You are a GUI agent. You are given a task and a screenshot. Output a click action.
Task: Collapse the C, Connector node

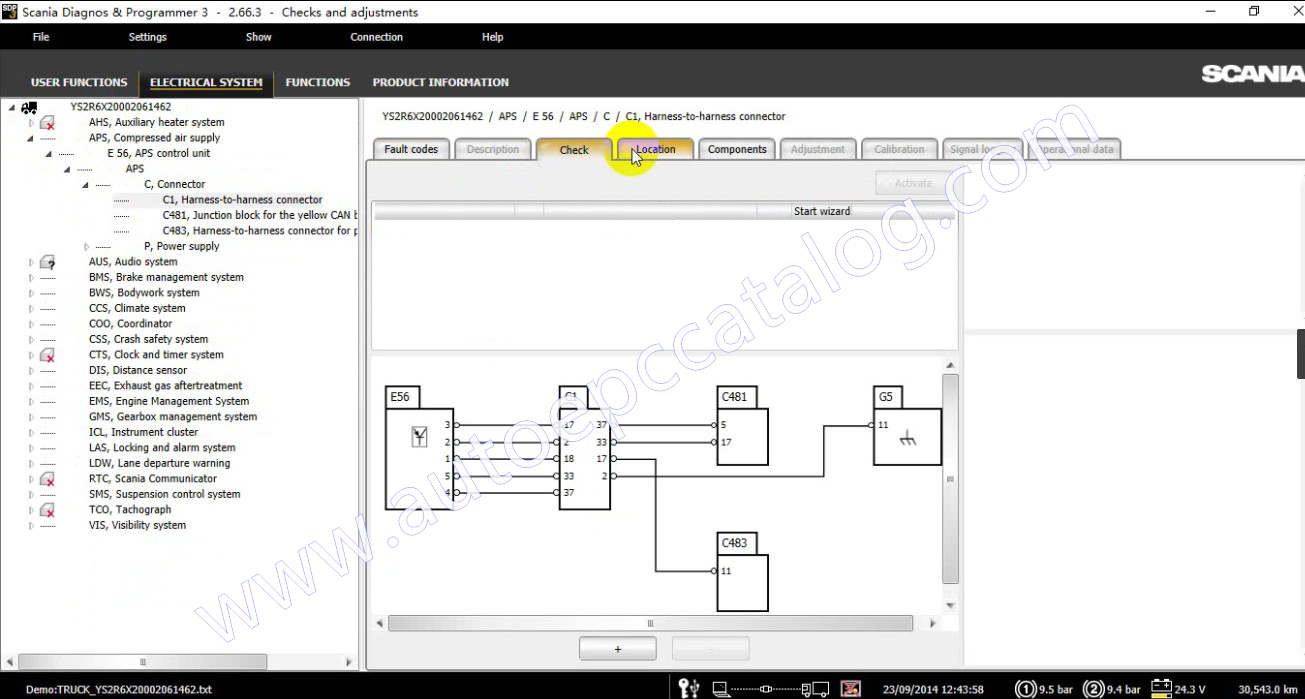click(x=86, y=185)
